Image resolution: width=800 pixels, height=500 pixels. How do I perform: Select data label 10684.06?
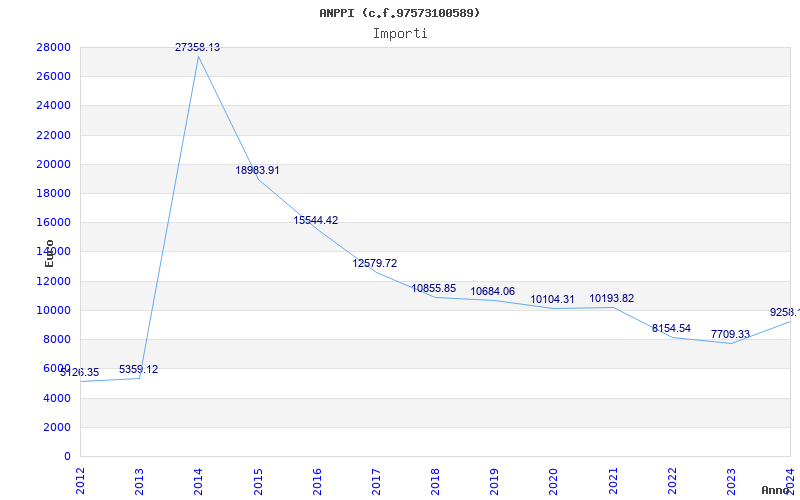492,291
